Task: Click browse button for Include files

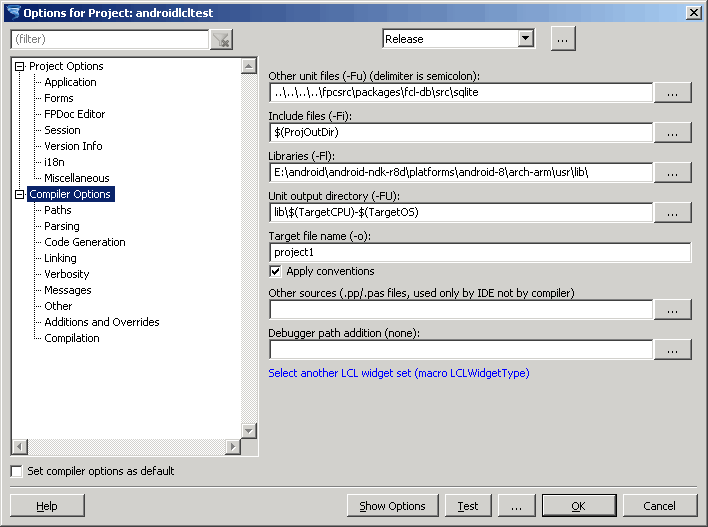Action: pyautogui.click(x=673, y=132)
